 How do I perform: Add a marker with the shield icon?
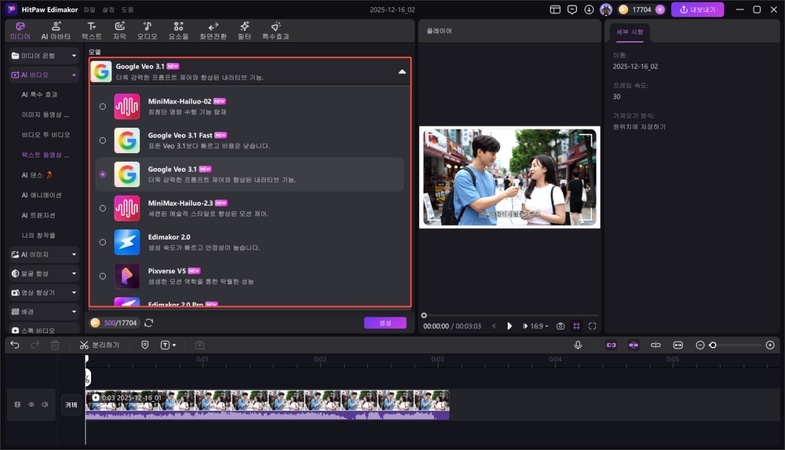[x=145, y=345]
